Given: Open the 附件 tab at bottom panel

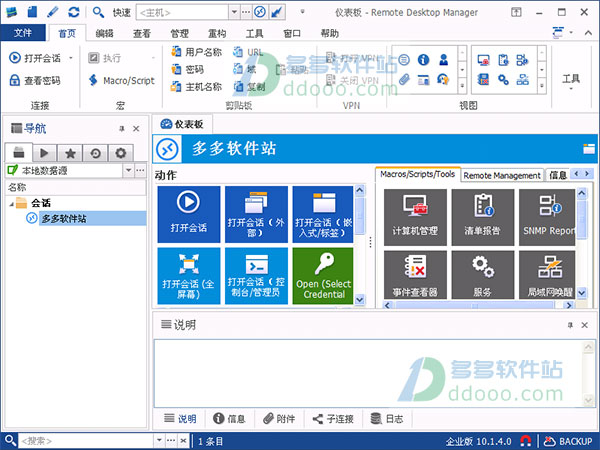Looking at the screenshot, I should 279,419.
